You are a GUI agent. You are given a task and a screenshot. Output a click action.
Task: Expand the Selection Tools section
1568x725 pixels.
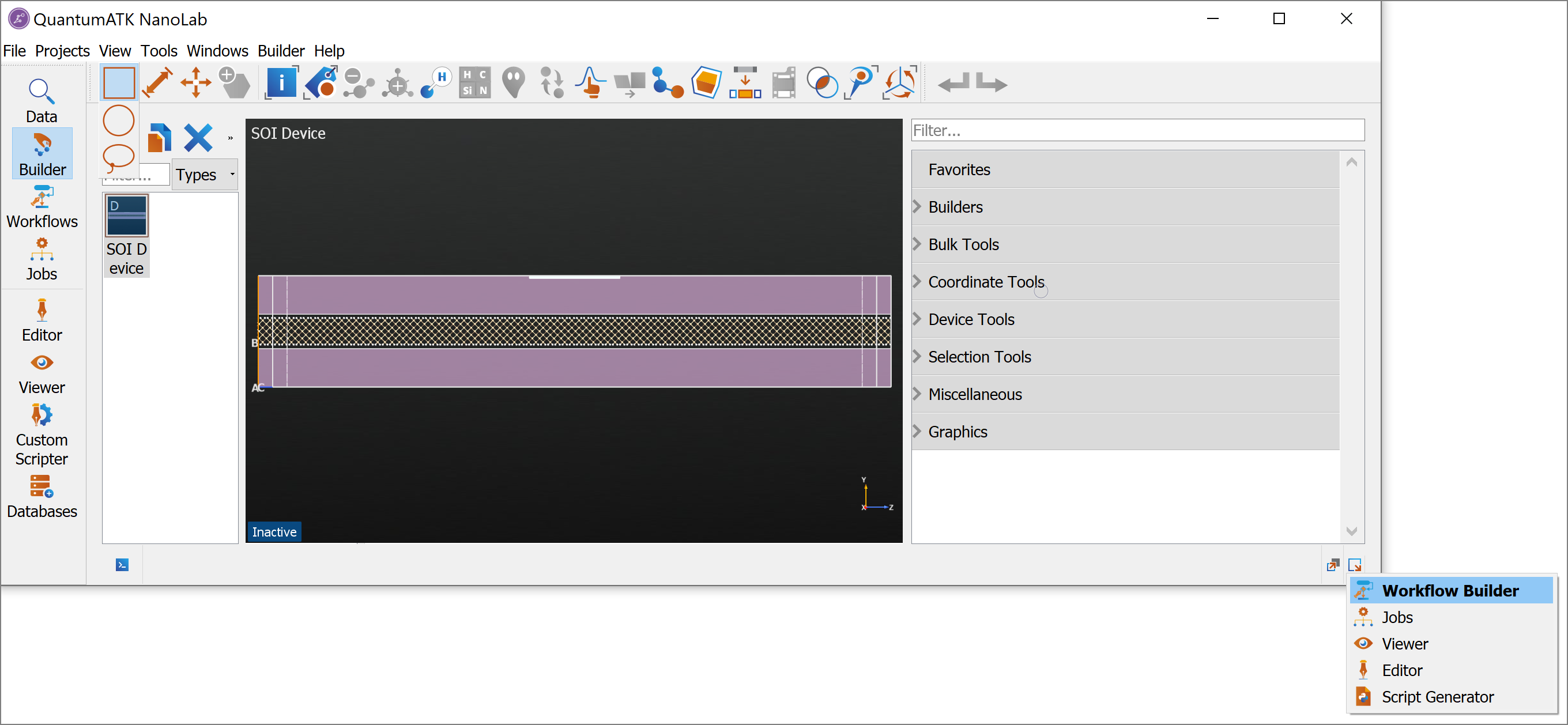1125,357
